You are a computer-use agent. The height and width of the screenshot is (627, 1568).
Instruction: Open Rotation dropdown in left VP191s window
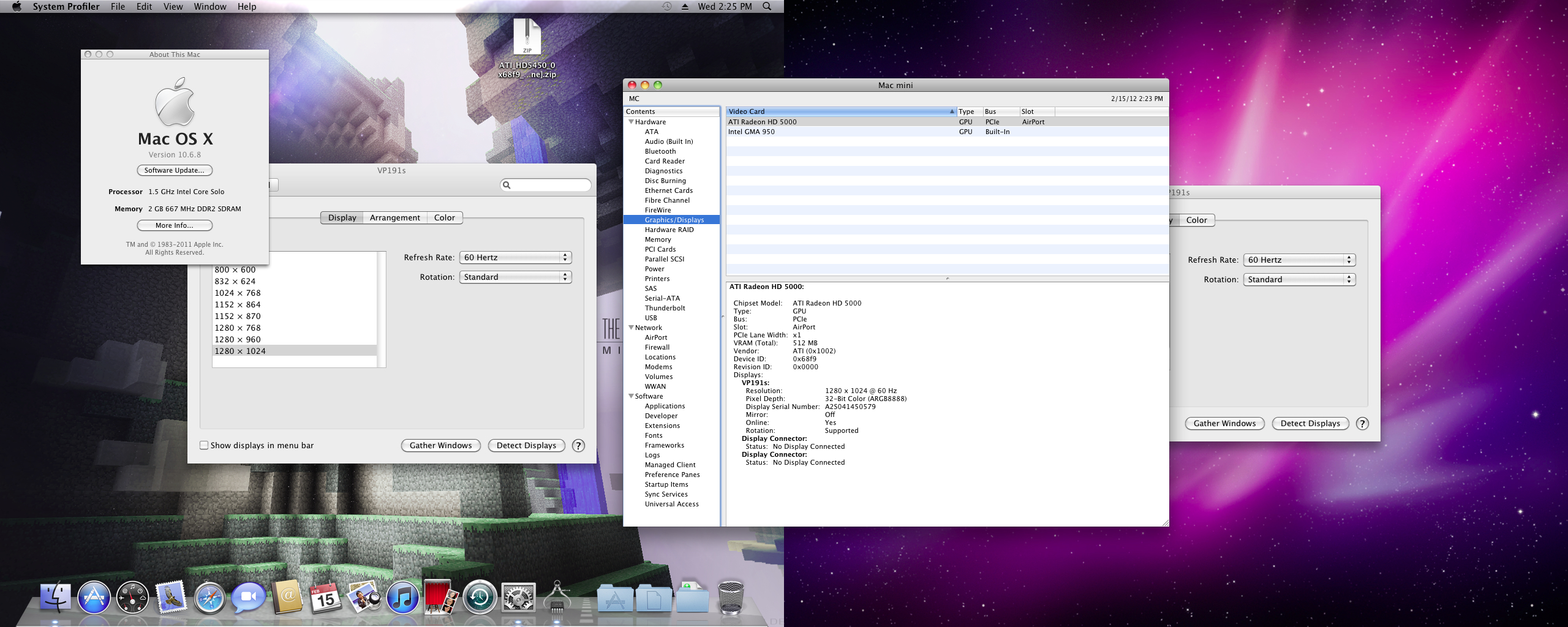coord(516,277)
